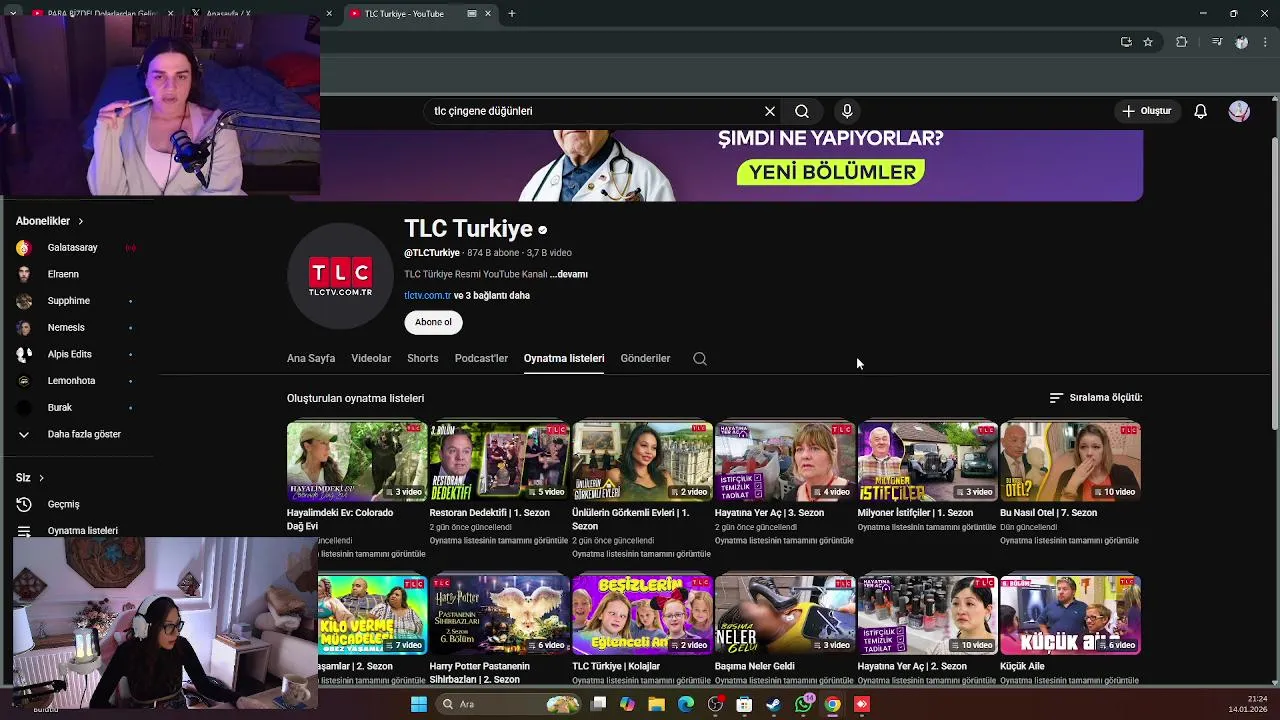Open Milyoner İstifçiler 1. Sezon thumbnail

[928, 461]
